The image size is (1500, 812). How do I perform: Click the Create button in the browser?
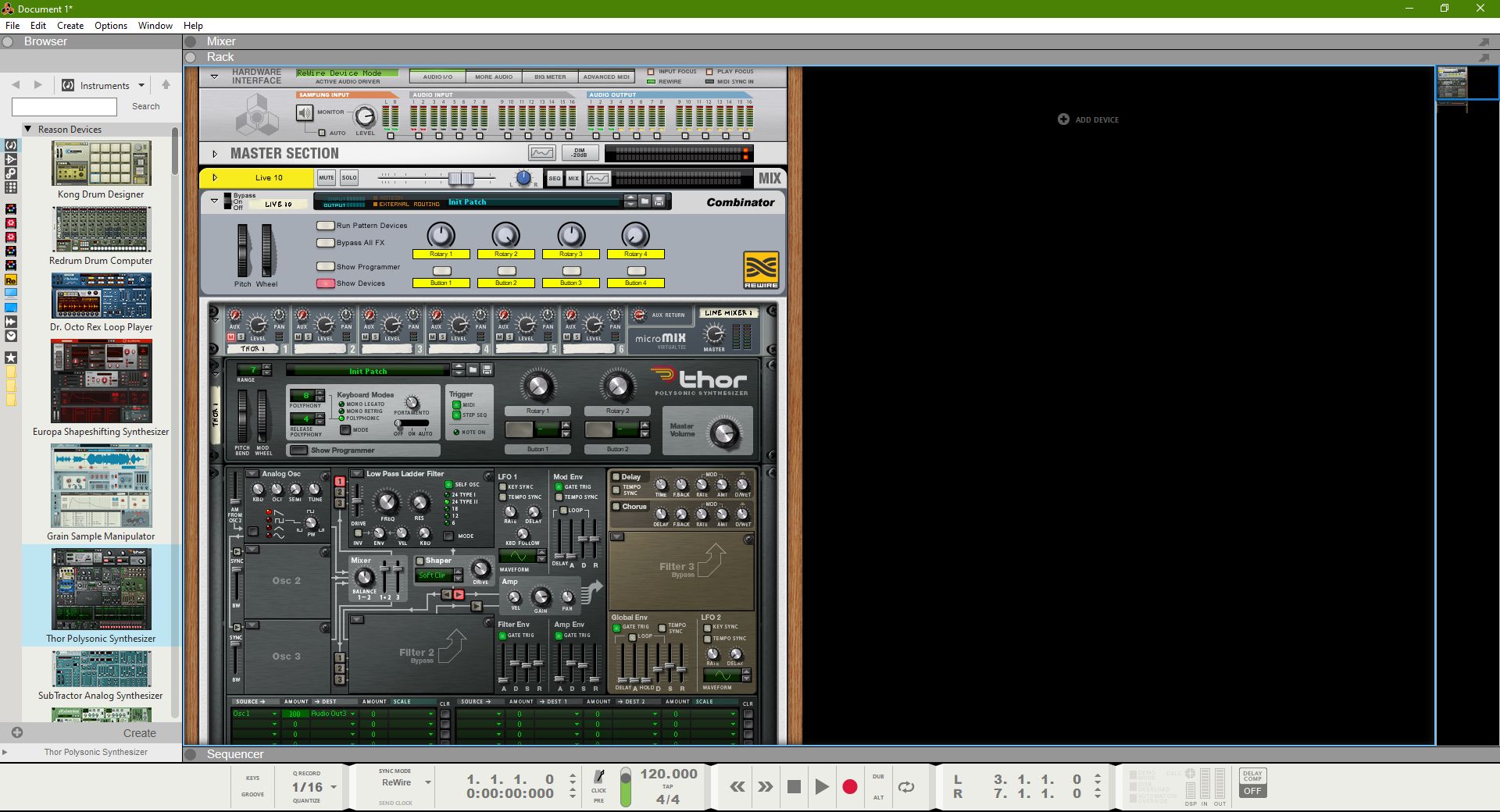point(140,733)
